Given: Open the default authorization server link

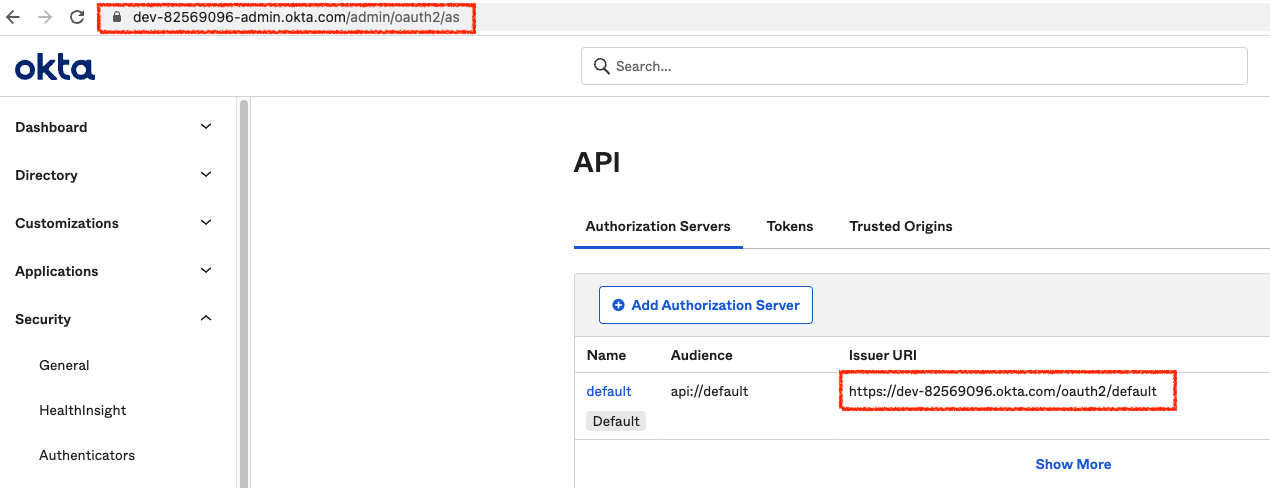Looking at the screenshot, I should (609, 391).
